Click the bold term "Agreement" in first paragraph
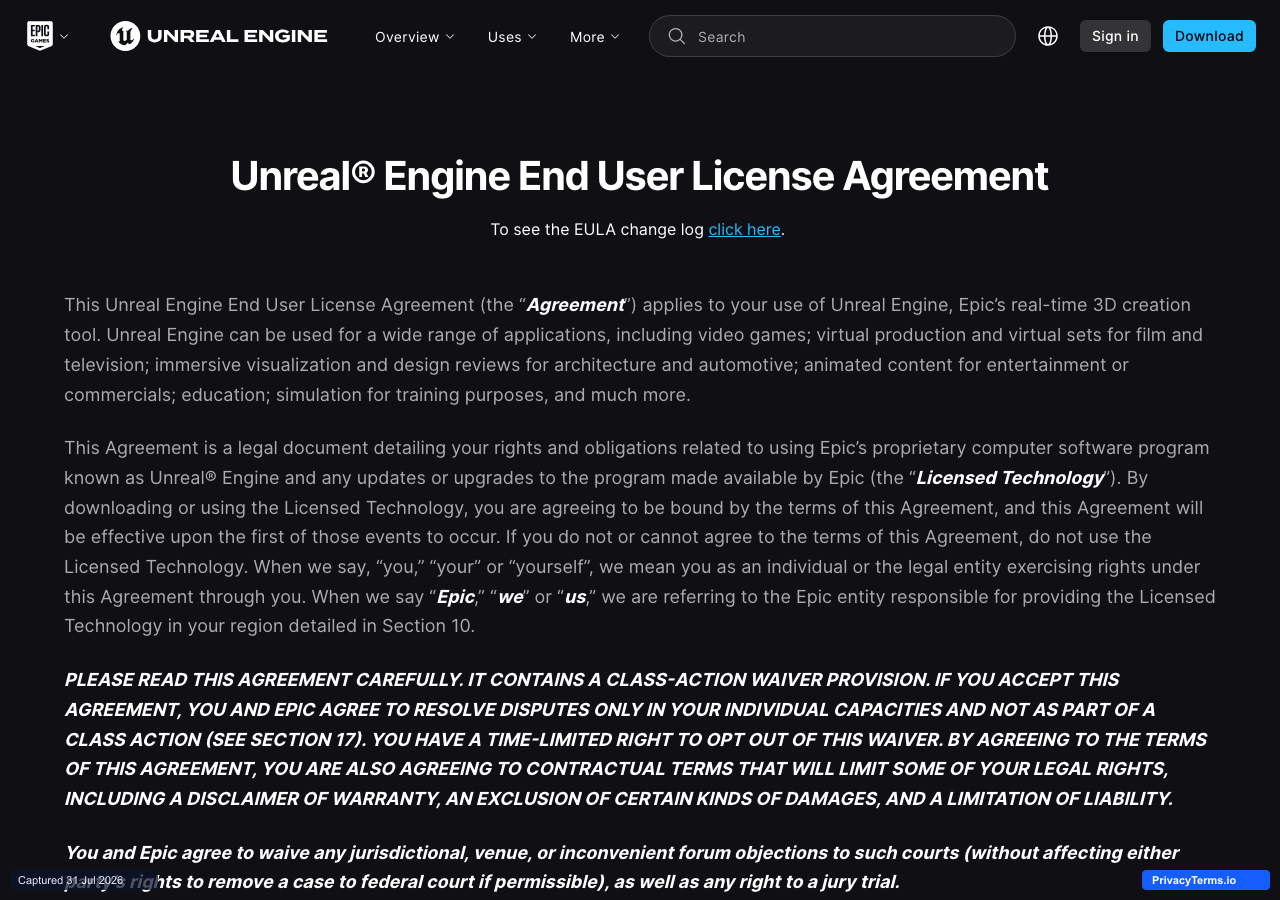 576,304
